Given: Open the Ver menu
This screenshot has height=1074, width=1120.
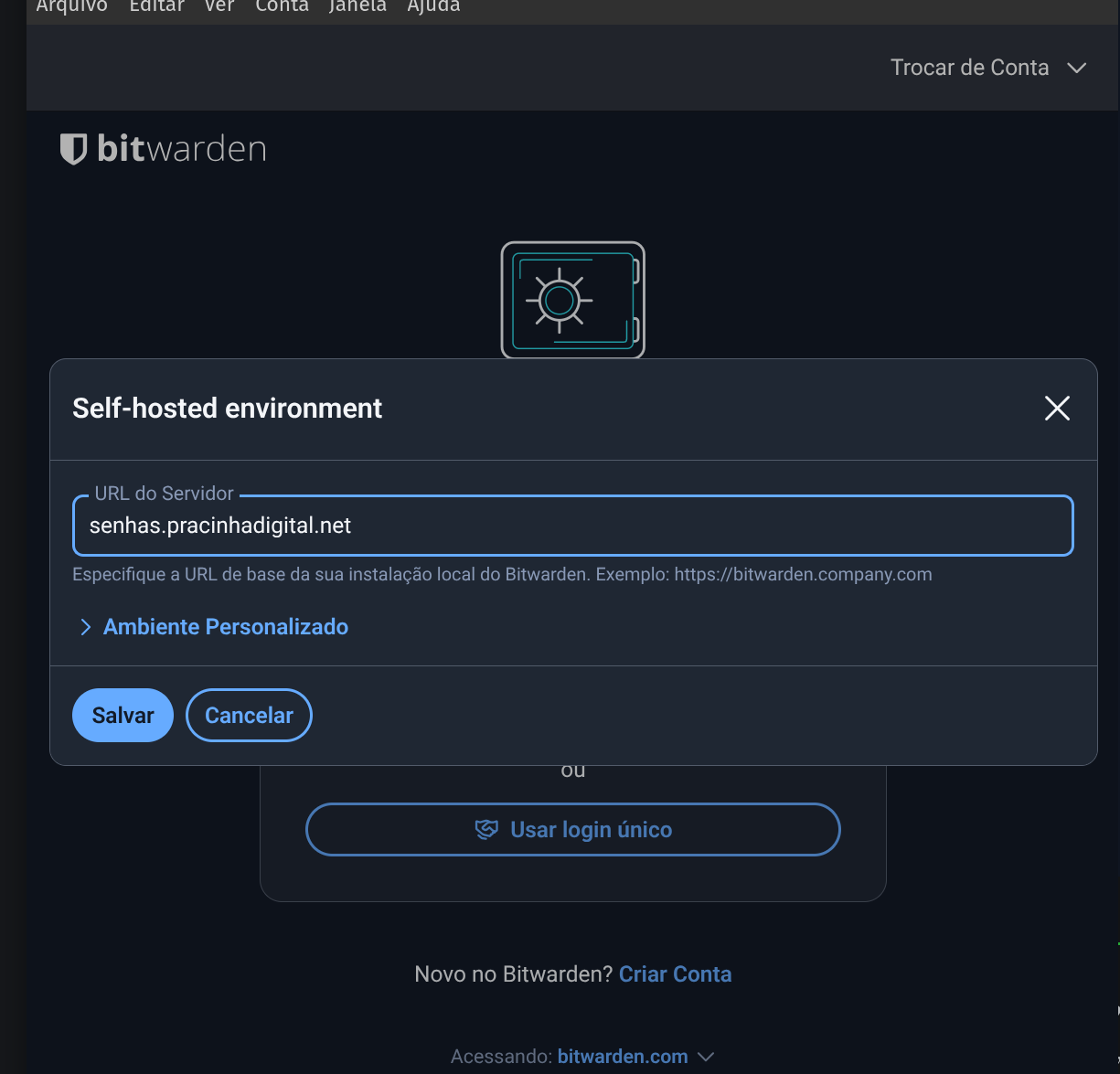Looking at the screenshot, I should (219, 7).
